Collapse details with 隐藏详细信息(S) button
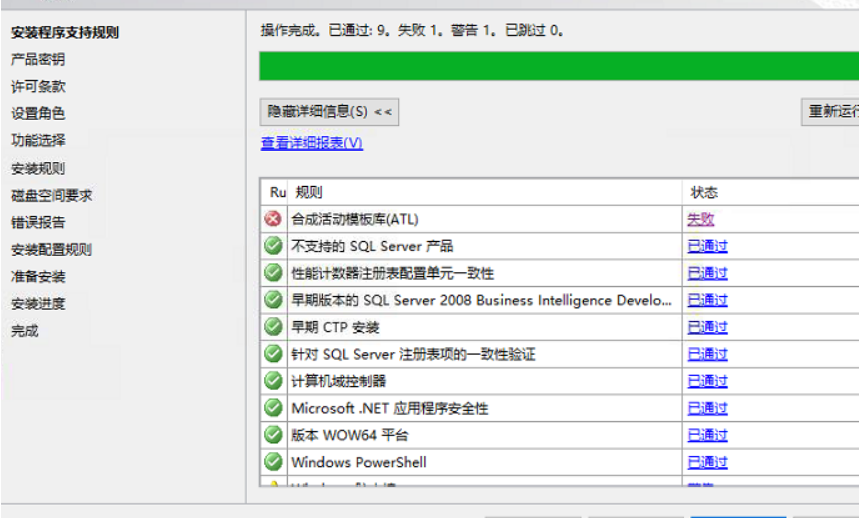859x518 pixels. coord(329,112)
